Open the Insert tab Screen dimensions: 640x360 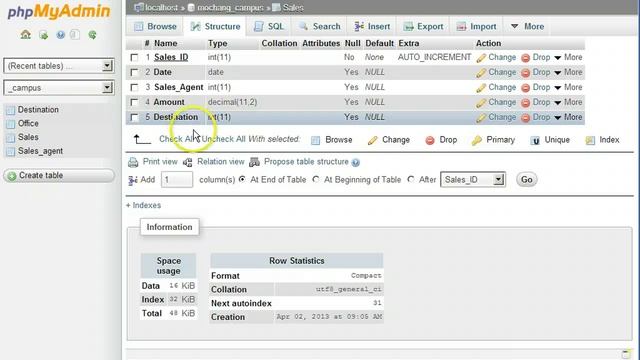(x=372, y=27)
